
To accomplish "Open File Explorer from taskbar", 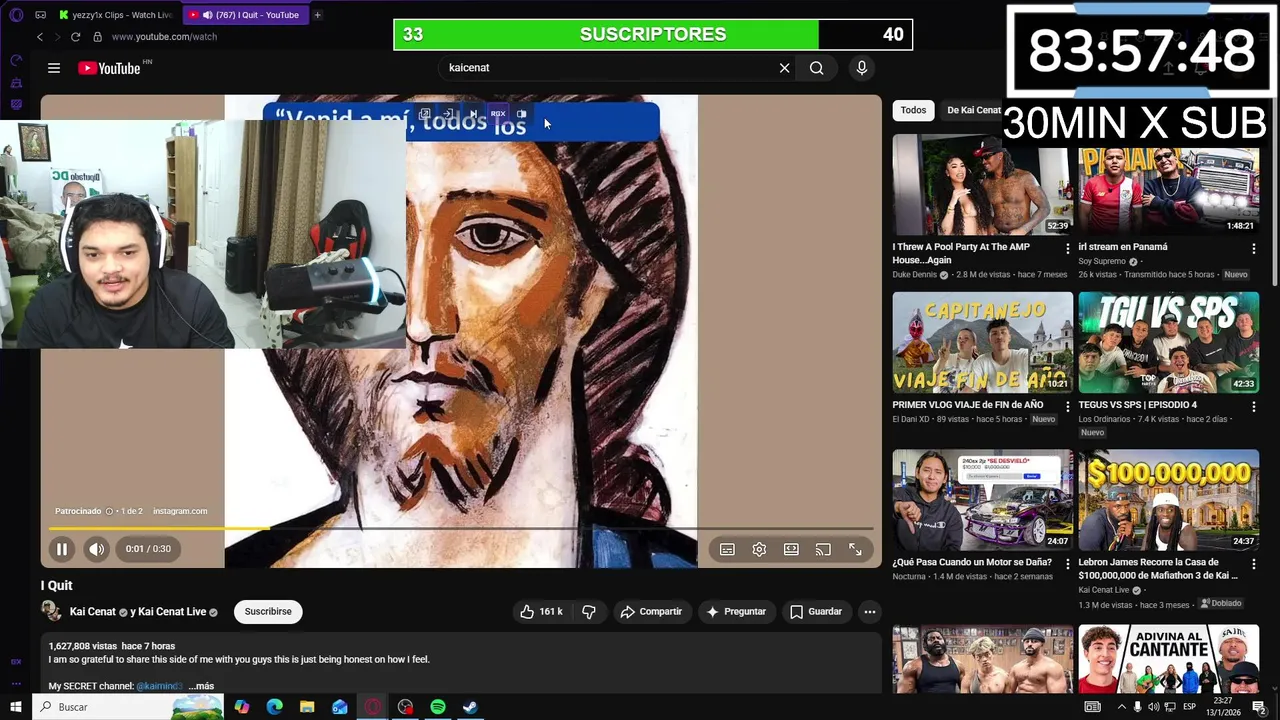I will (307, 707).
